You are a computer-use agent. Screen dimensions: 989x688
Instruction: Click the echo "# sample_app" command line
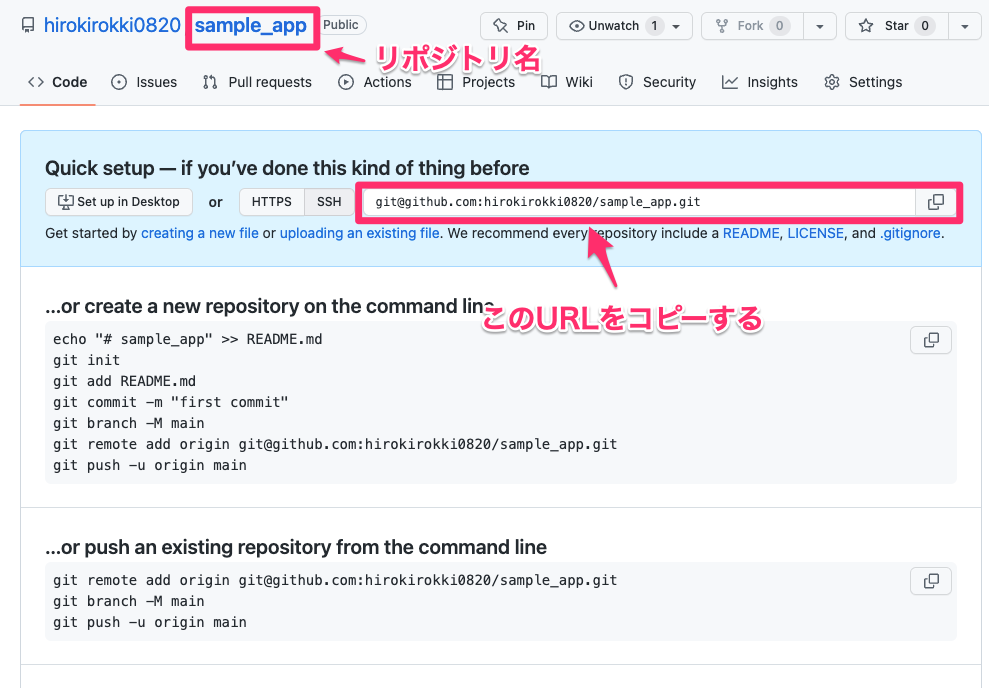click(187, 339)
